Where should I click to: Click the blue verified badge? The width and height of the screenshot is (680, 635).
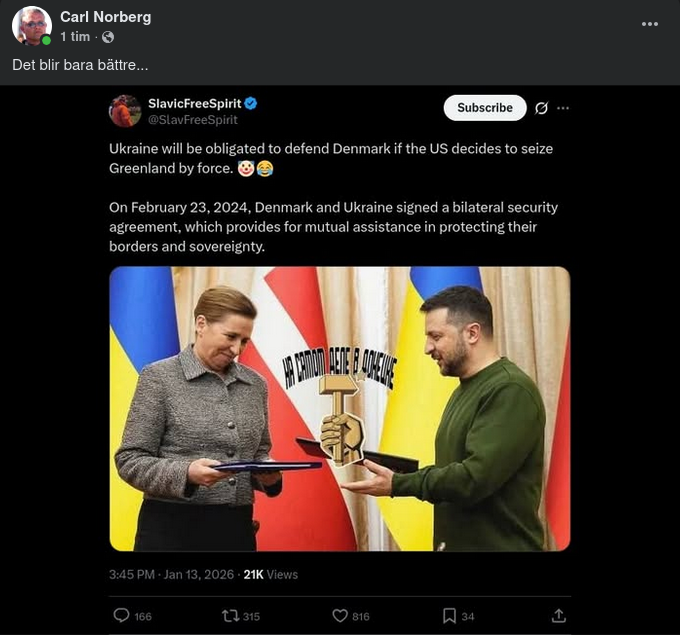tap(252, 104)
